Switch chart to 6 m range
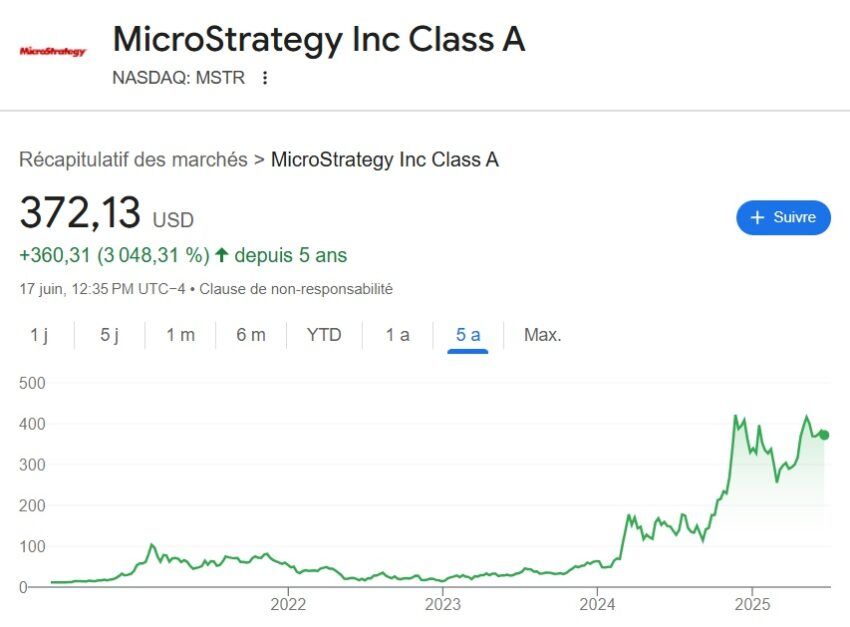This screenshot has height=627, width=850. tap(251, 335)
